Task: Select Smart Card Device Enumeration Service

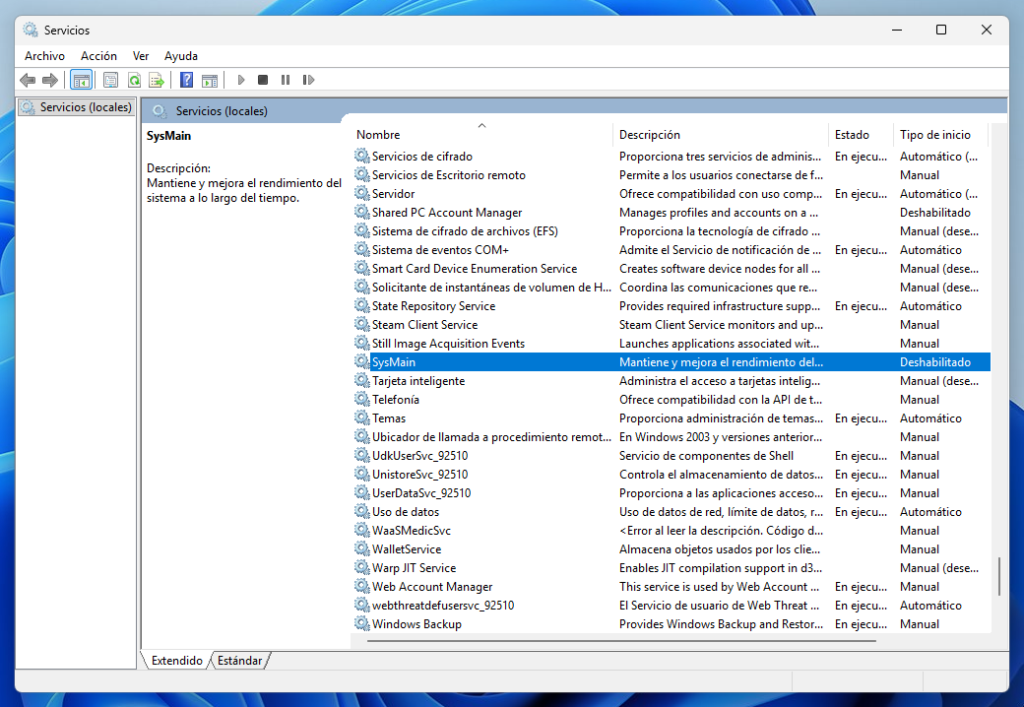Action: [672, 268]
